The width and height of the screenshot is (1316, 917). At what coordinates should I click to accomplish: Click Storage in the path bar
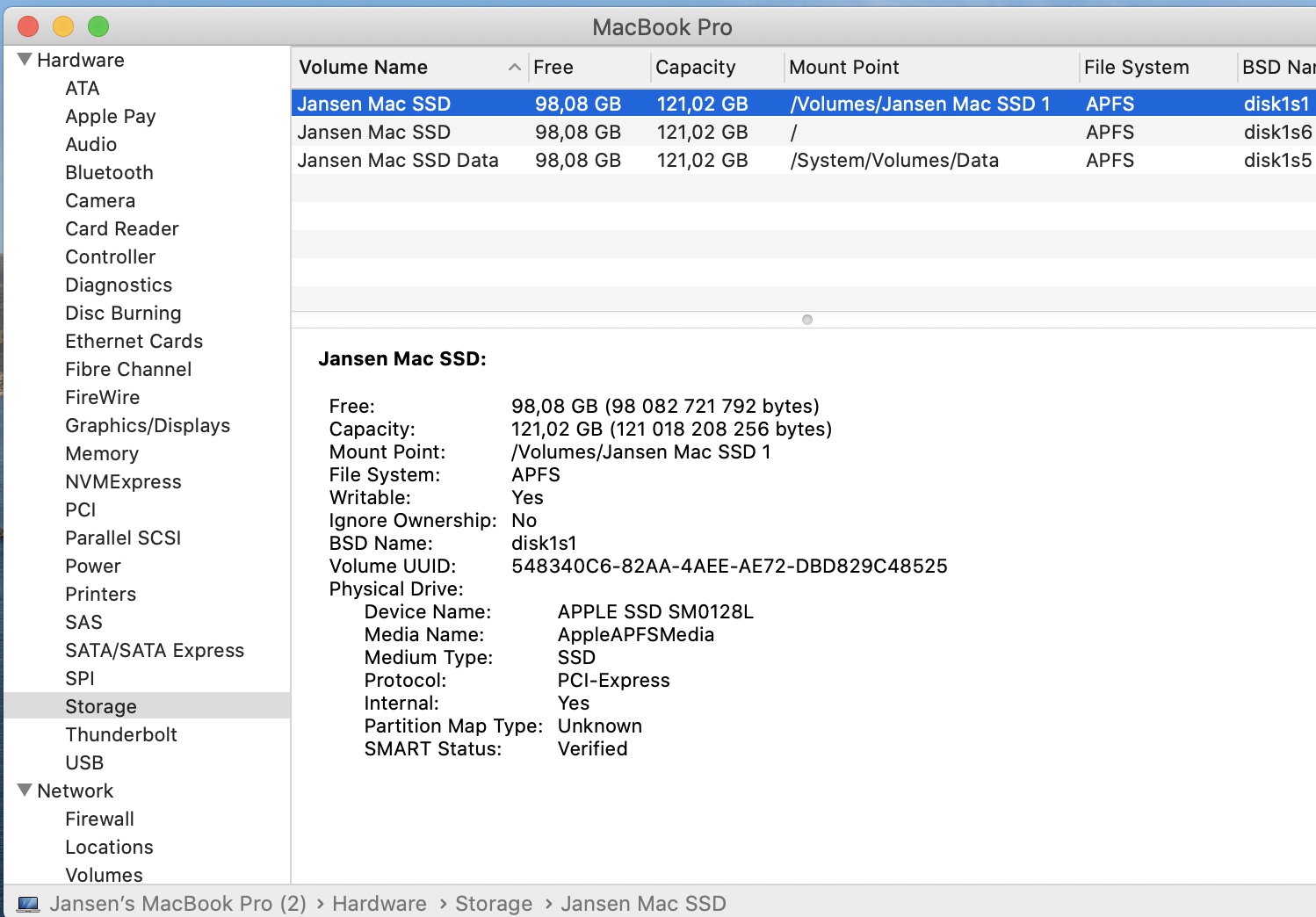click(x=494, y=904)
